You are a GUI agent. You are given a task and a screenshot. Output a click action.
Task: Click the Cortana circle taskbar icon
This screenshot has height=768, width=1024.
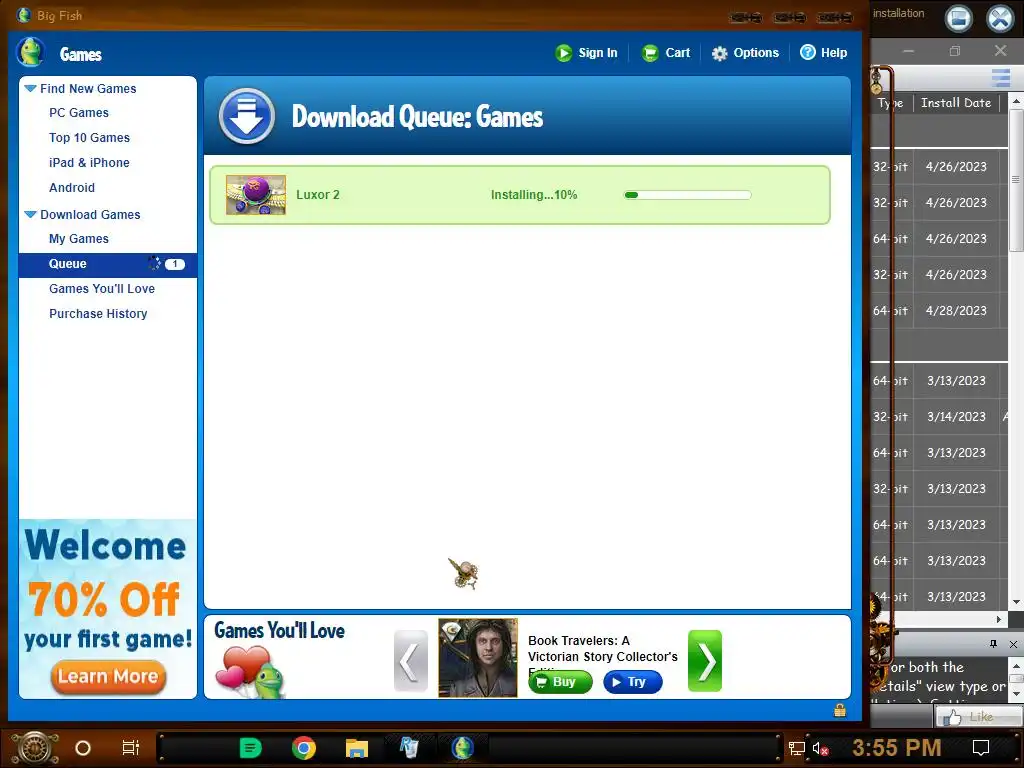[83, 748]
